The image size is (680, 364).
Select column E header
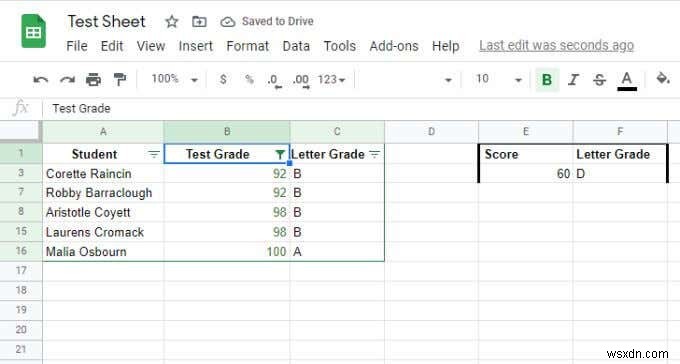click(526, 131)
